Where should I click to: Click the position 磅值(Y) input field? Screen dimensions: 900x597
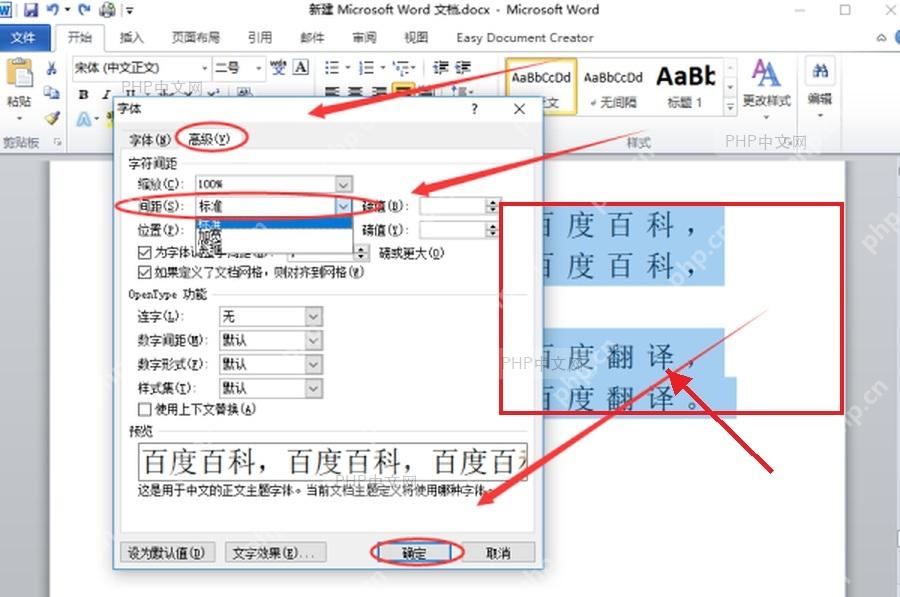pos(453,230)
